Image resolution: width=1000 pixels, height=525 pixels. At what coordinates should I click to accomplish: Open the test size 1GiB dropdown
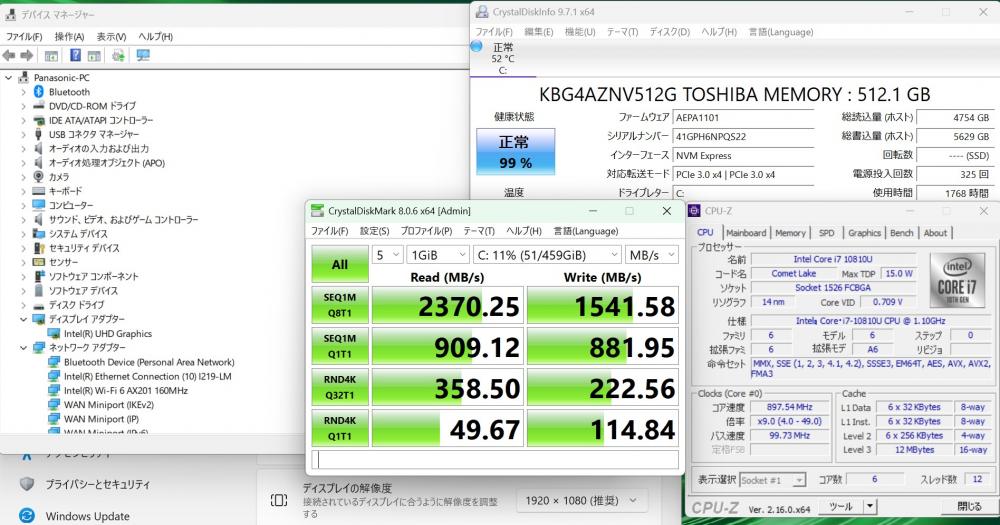[436, 255]
